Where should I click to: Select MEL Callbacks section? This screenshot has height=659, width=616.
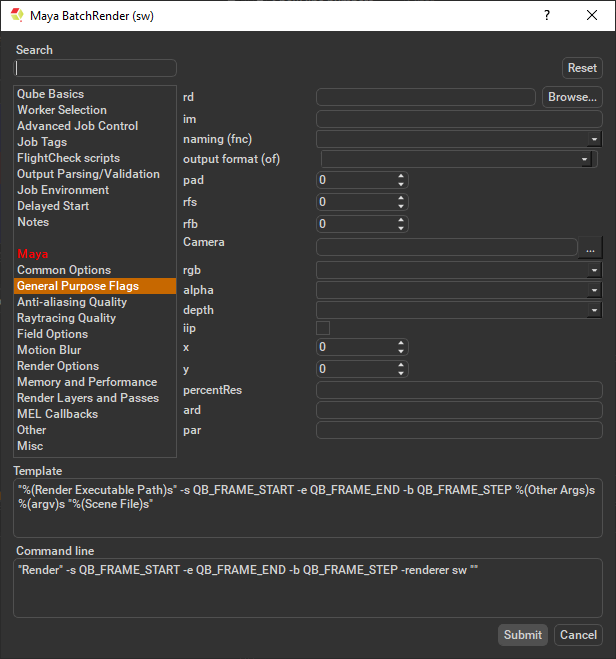57,414
